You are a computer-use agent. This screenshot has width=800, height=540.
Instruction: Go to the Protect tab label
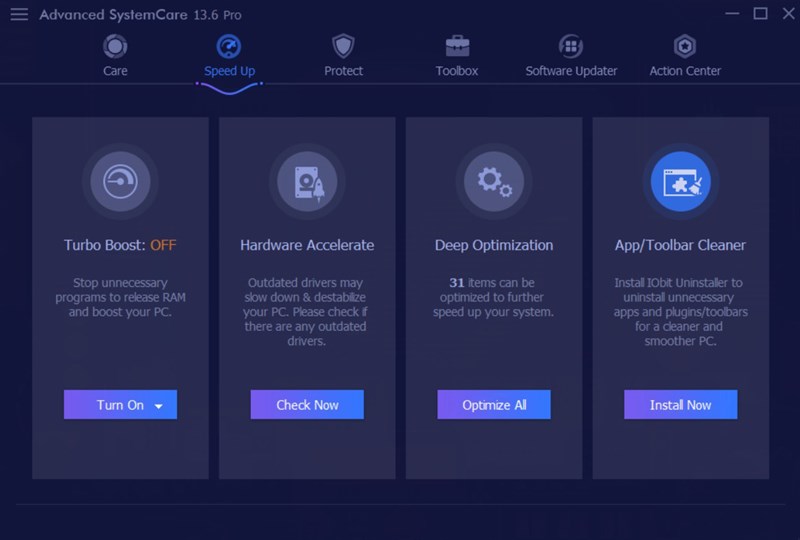(x=343, y=71)
